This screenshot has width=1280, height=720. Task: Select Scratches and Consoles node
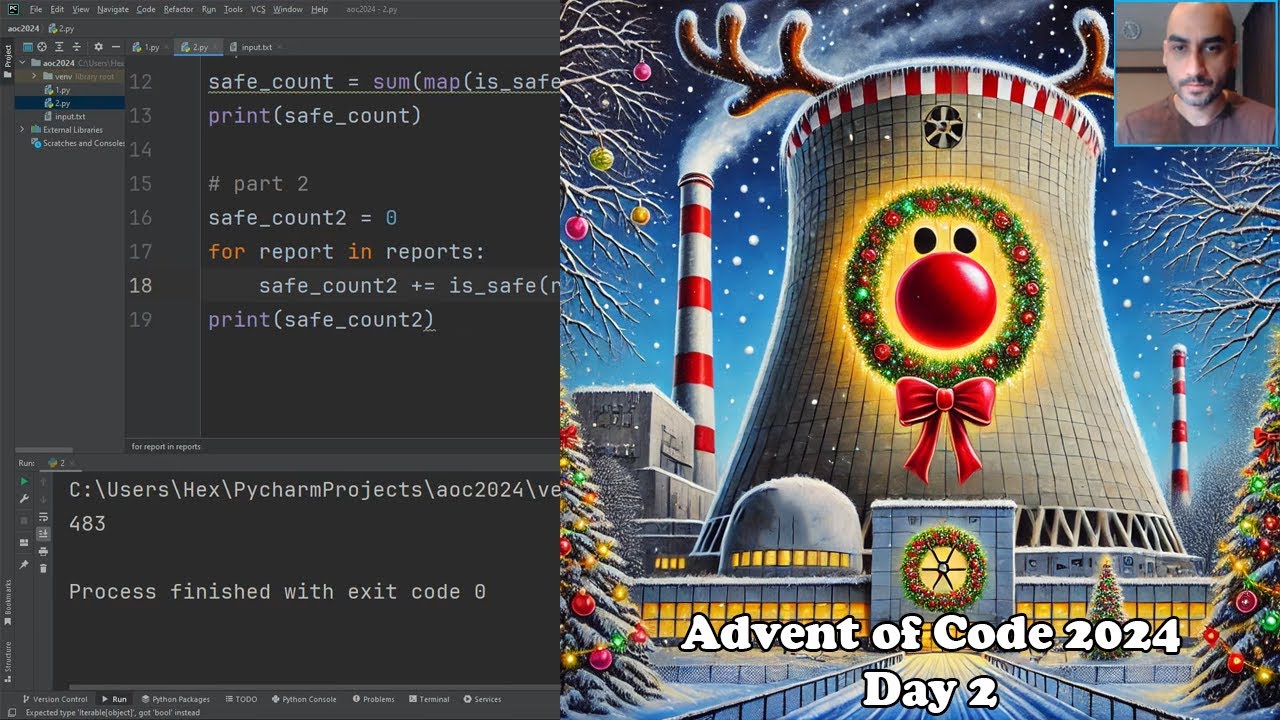[77, 143]
